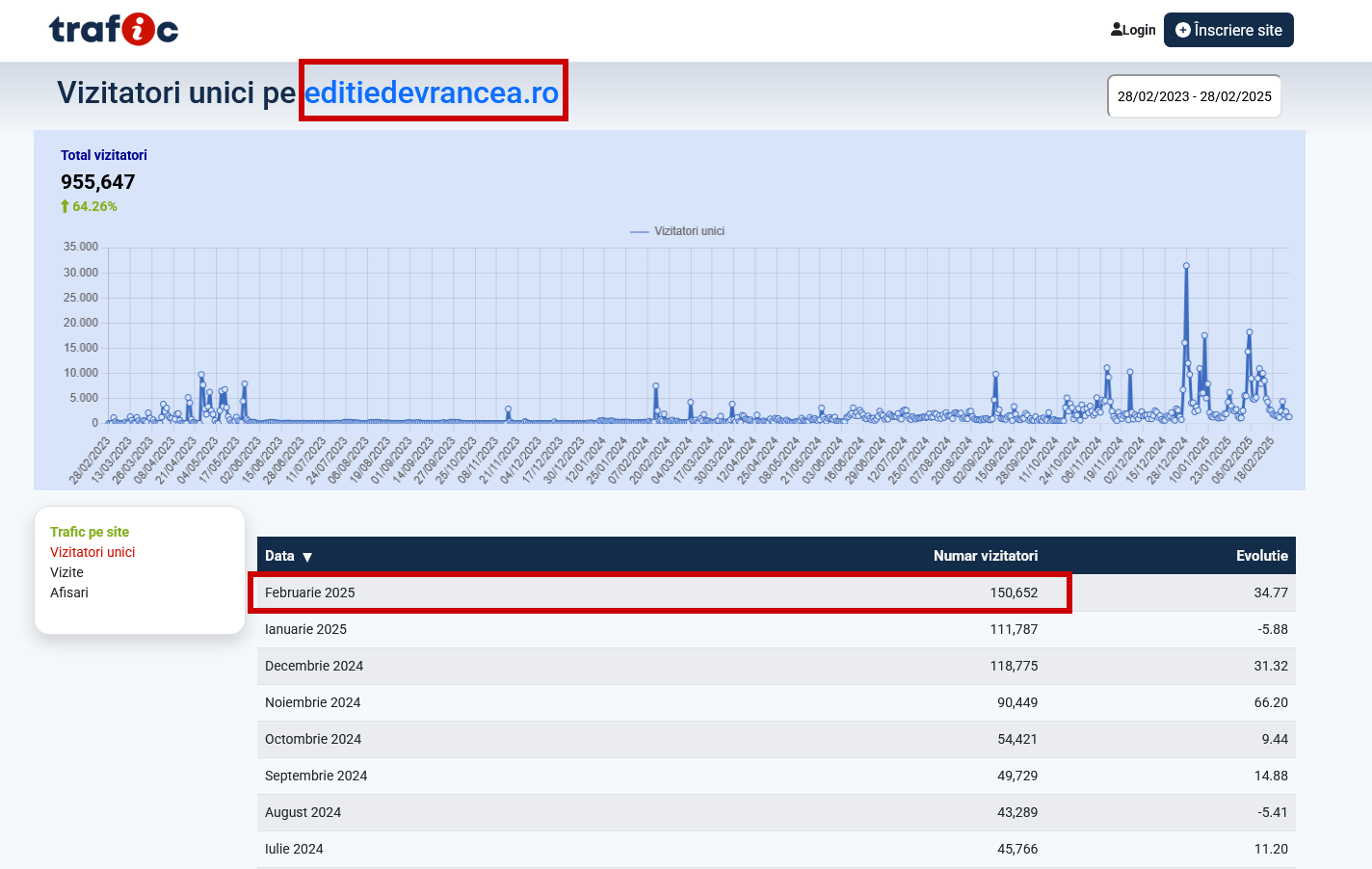The image size is (1372, 869).
Task: Click the 11.20 evolution value
Action: (x=1271, y=849)
